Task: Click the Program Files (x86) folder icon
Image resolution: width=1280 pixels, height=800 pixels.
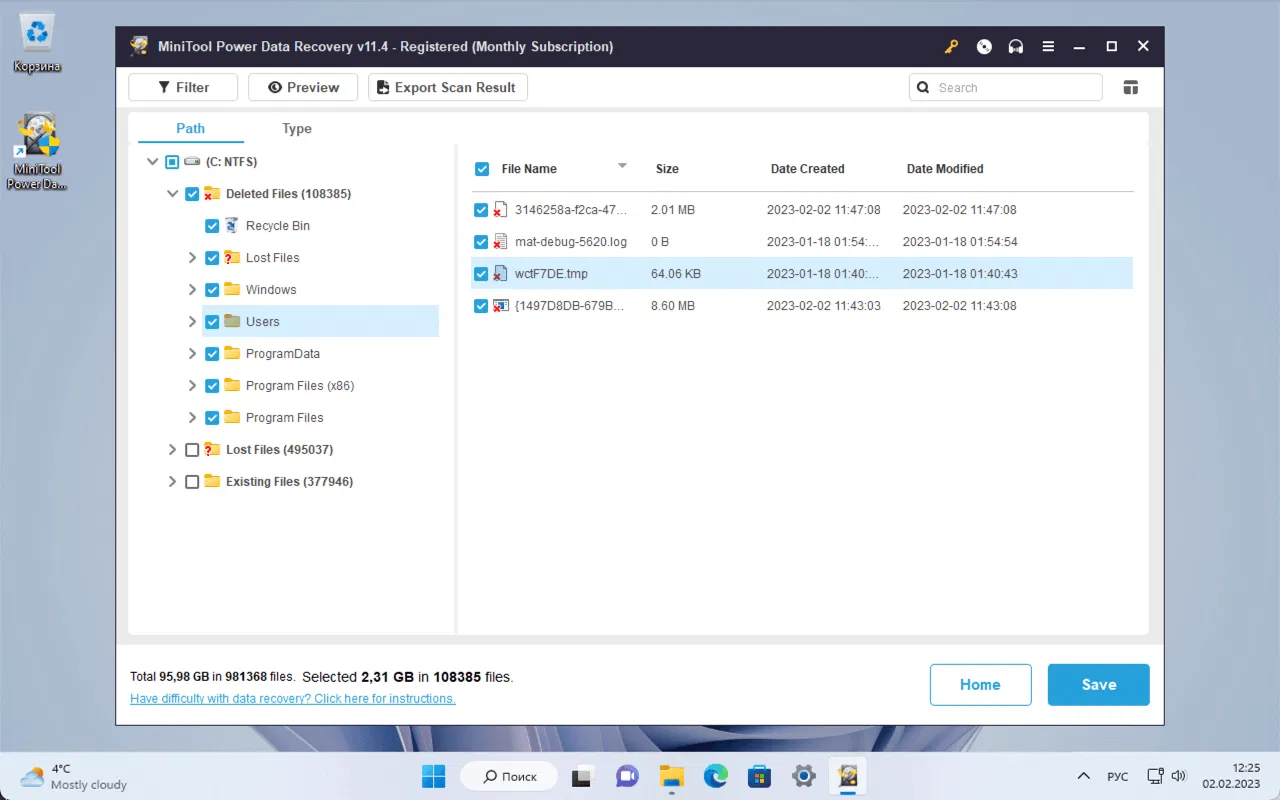Action: 232,386
